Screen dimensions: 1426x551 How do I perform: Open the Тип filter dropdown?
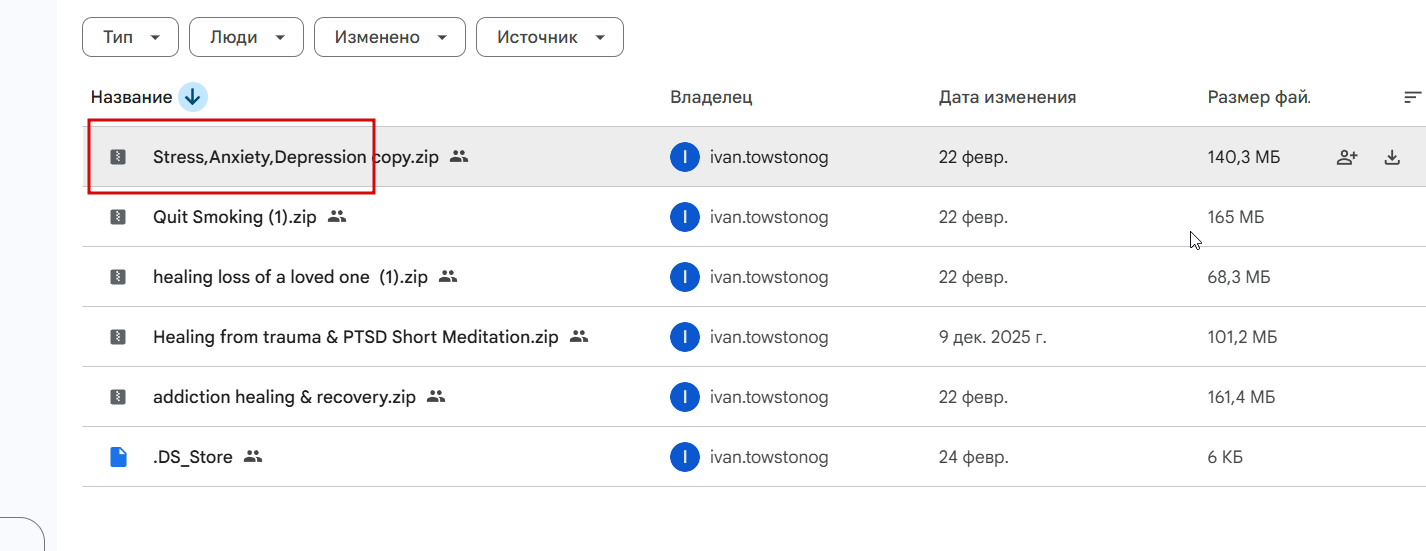(x=131, y=37)
